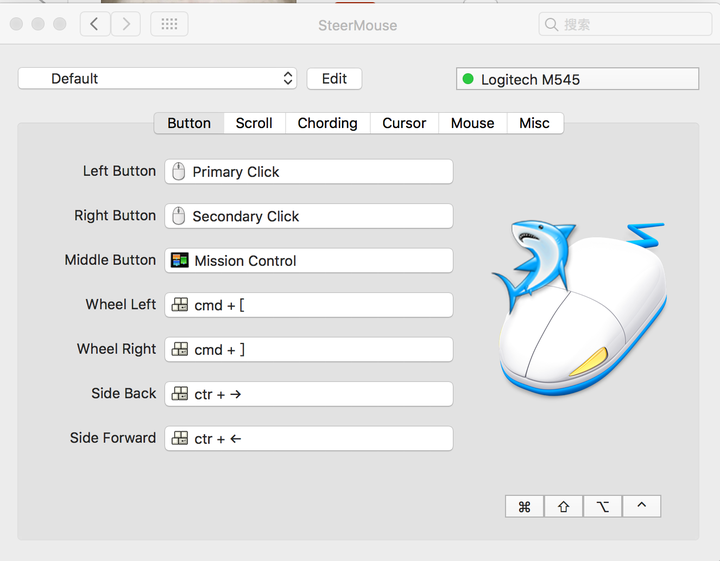720x561 pixels.
Task: Click the forward navigation arrow
Action: [126, 24]
